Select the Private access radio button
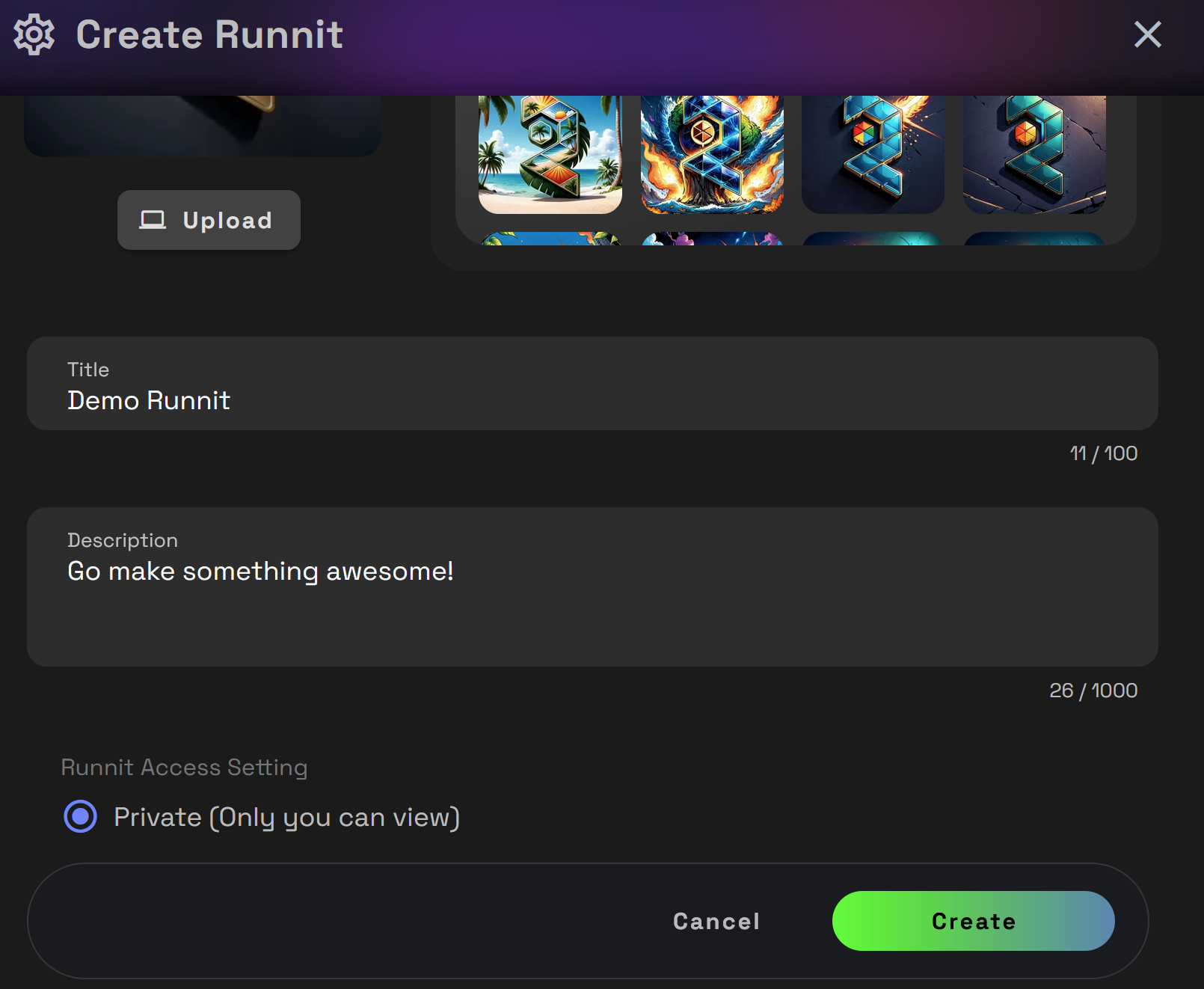The width and height of the screenshot is (1204, 989). click(79, 817)
